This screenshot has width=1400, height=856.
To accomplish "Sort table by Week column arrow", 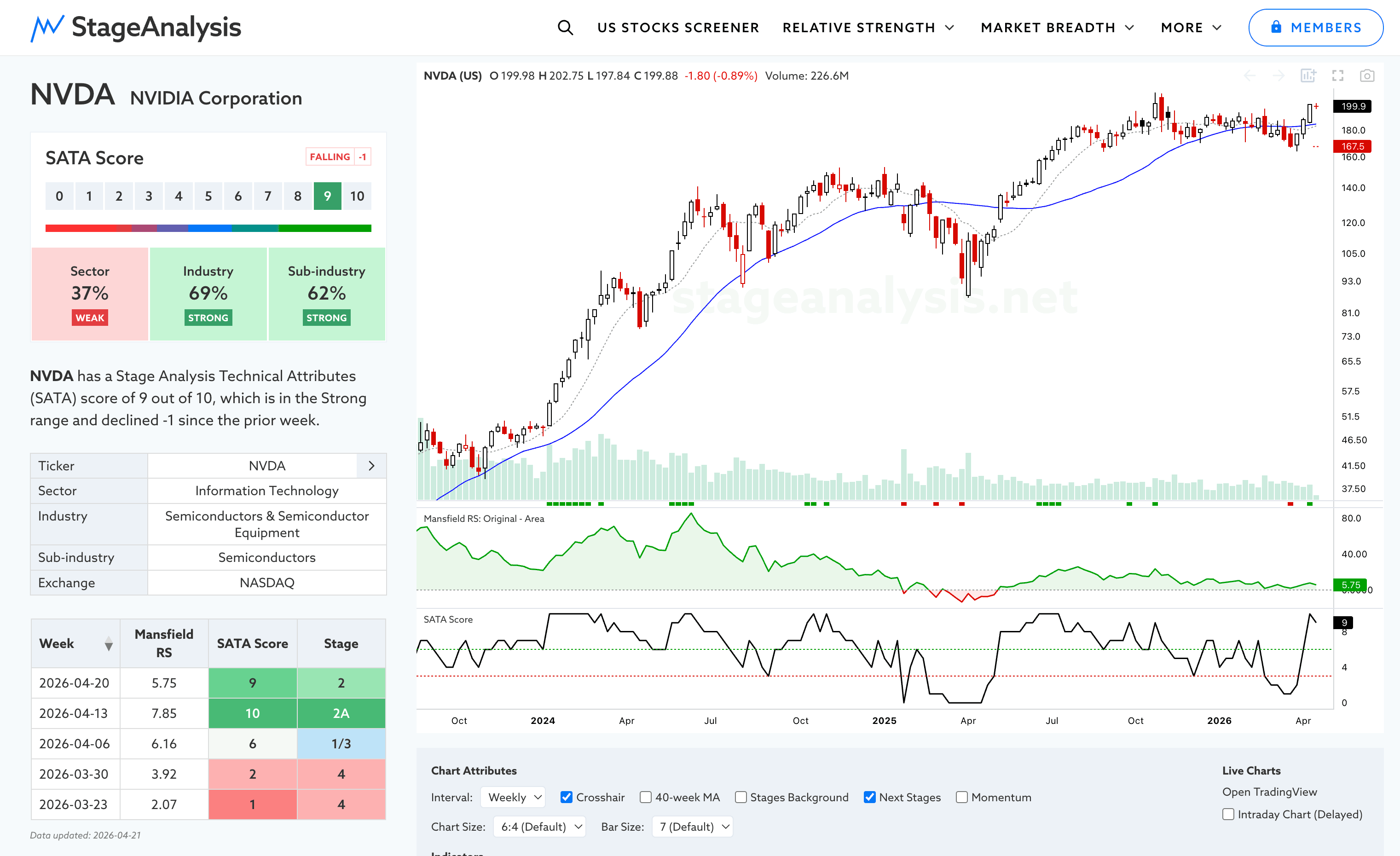I will [x=109, y=644].
